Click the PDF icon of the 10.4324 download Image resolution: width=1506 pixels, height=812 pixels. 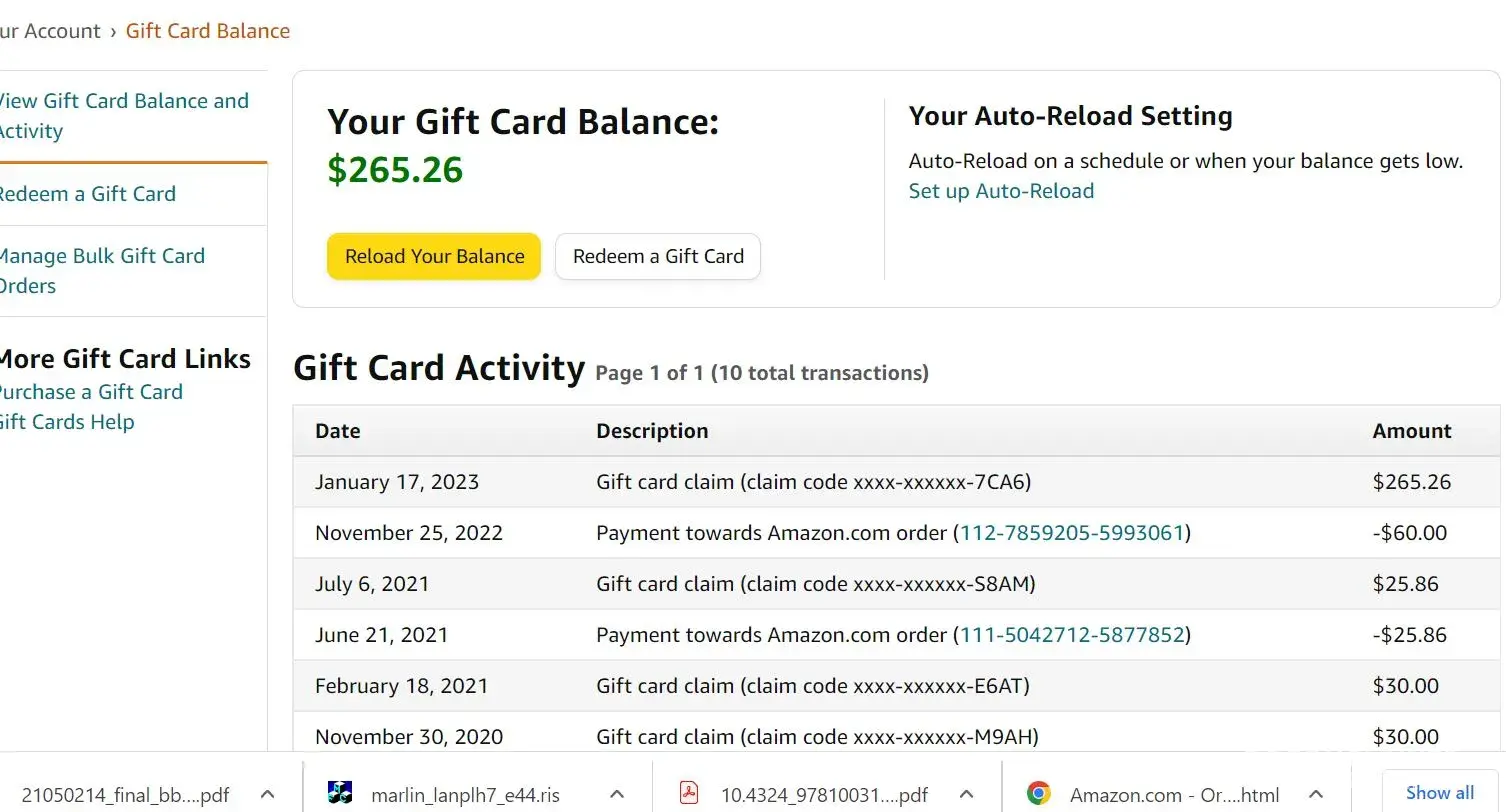pos(689,794)
